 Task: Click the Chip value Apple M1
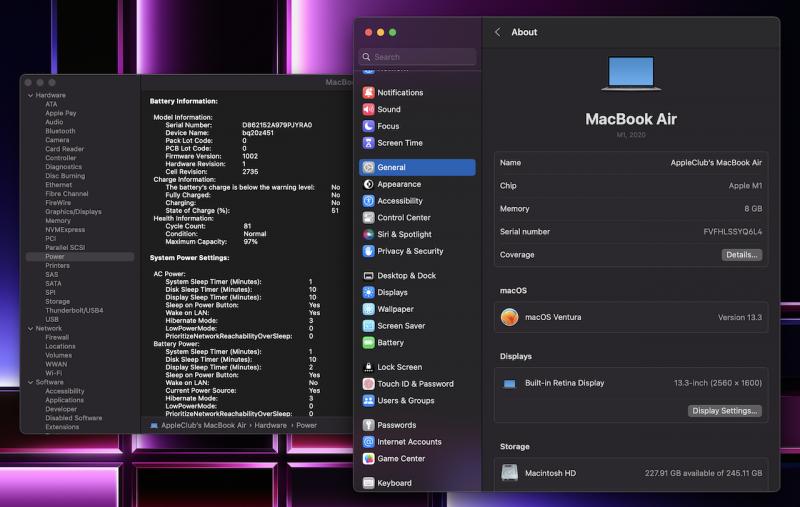tap(745, 186)
